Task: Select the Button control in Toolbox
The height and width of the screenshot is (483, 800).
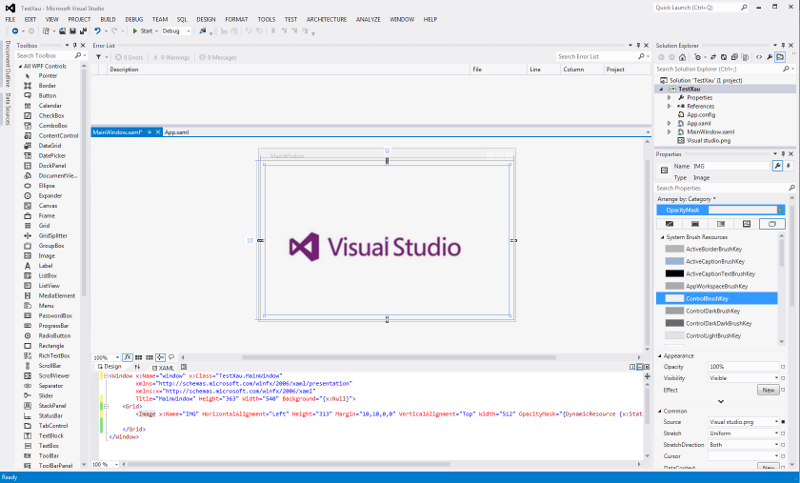Action: tap(47, 95)
